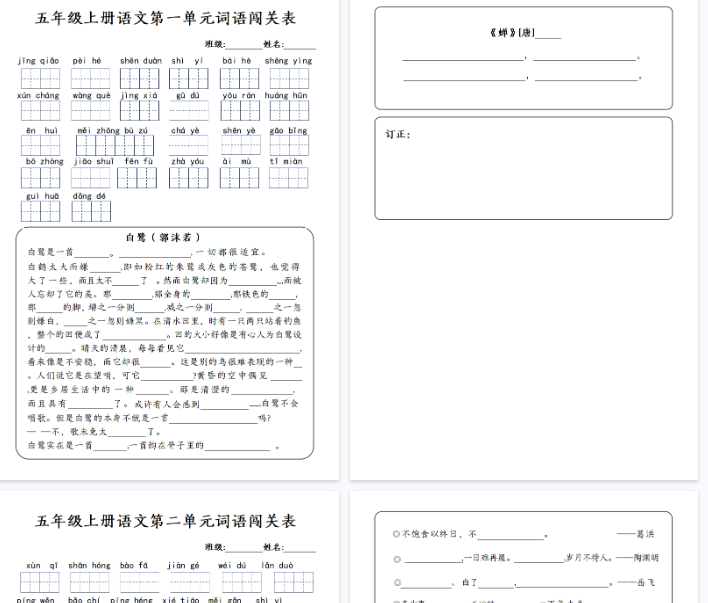Click the author blank after '[唐]'
This screenshot has width=708, height=603.
click(x=548, y=35)
